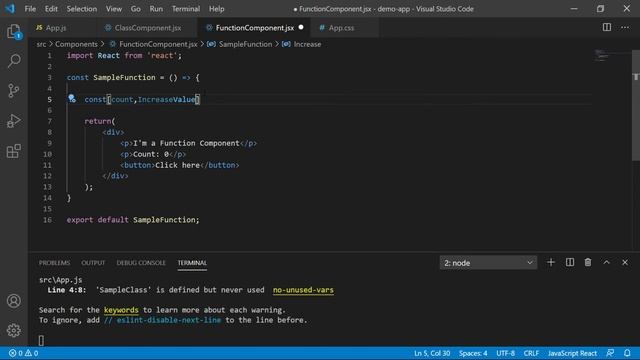Open the Run menu
Viewport: 640px width, 360px height.
(x=156, y=9)
